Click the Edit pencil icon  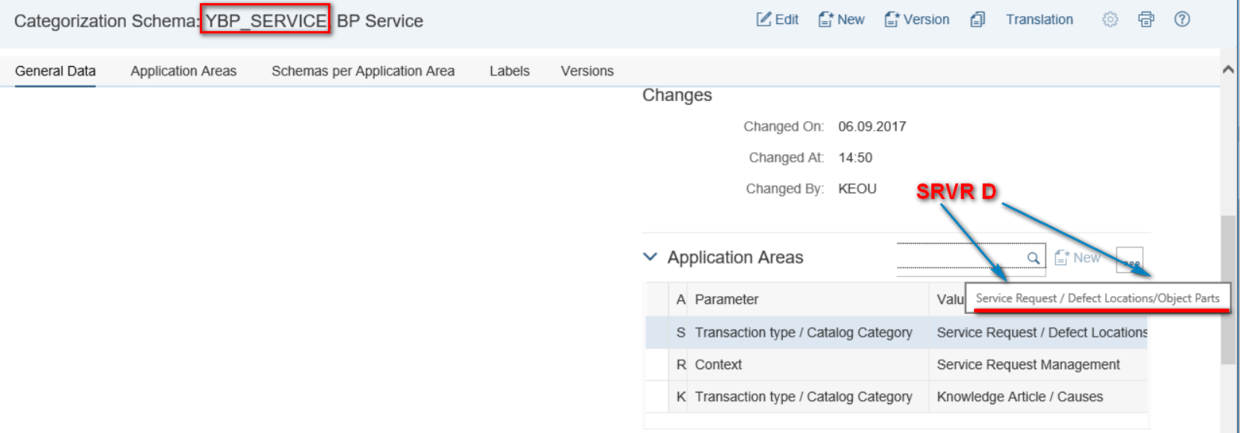[x=765, y=20]
